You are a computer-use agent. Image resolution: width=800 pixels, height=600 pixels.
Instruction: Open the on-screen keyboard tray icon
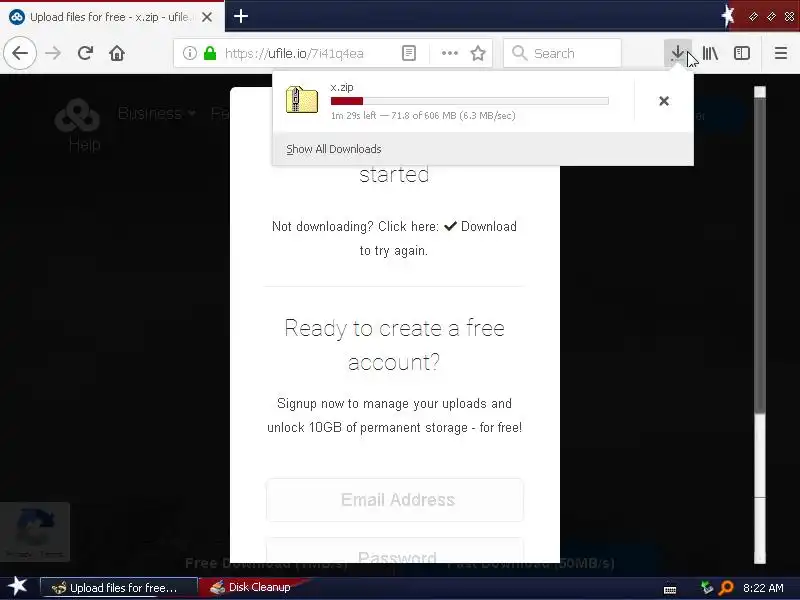click(670, 589)
